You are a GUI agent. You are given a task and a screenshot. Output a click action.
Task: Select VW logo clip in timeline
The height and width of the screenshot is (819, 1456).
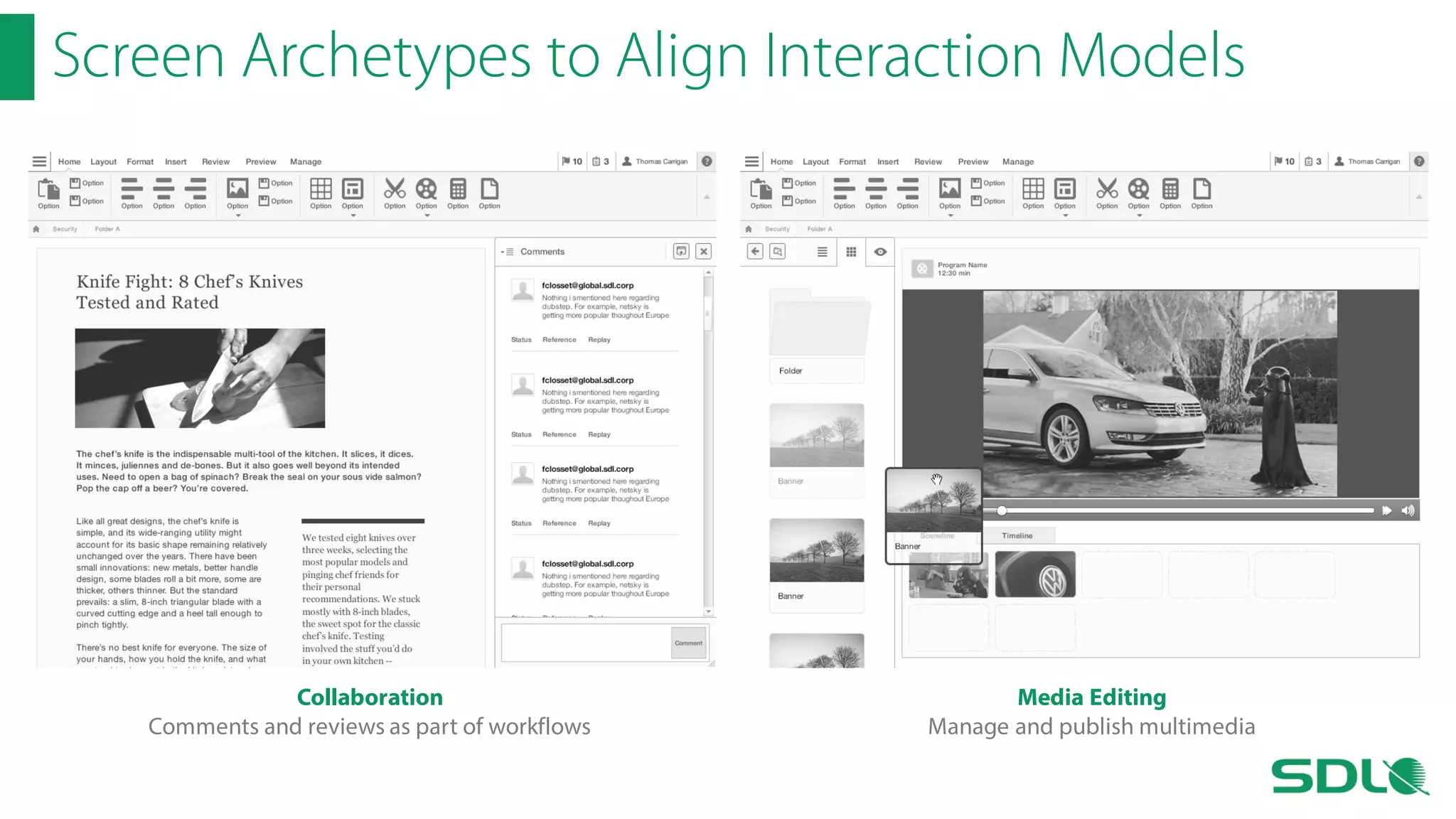pos(1035,574)
